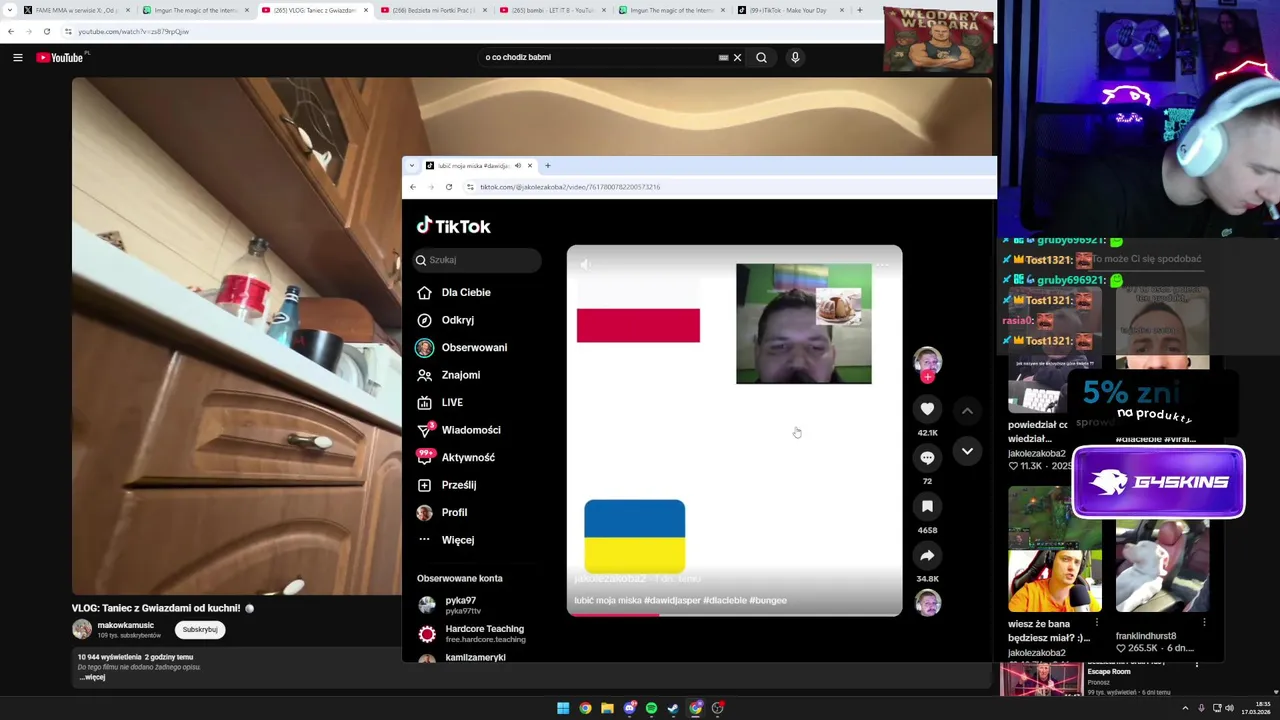Open franklindhurst8 dog video thumbnail

point(1162,565)
